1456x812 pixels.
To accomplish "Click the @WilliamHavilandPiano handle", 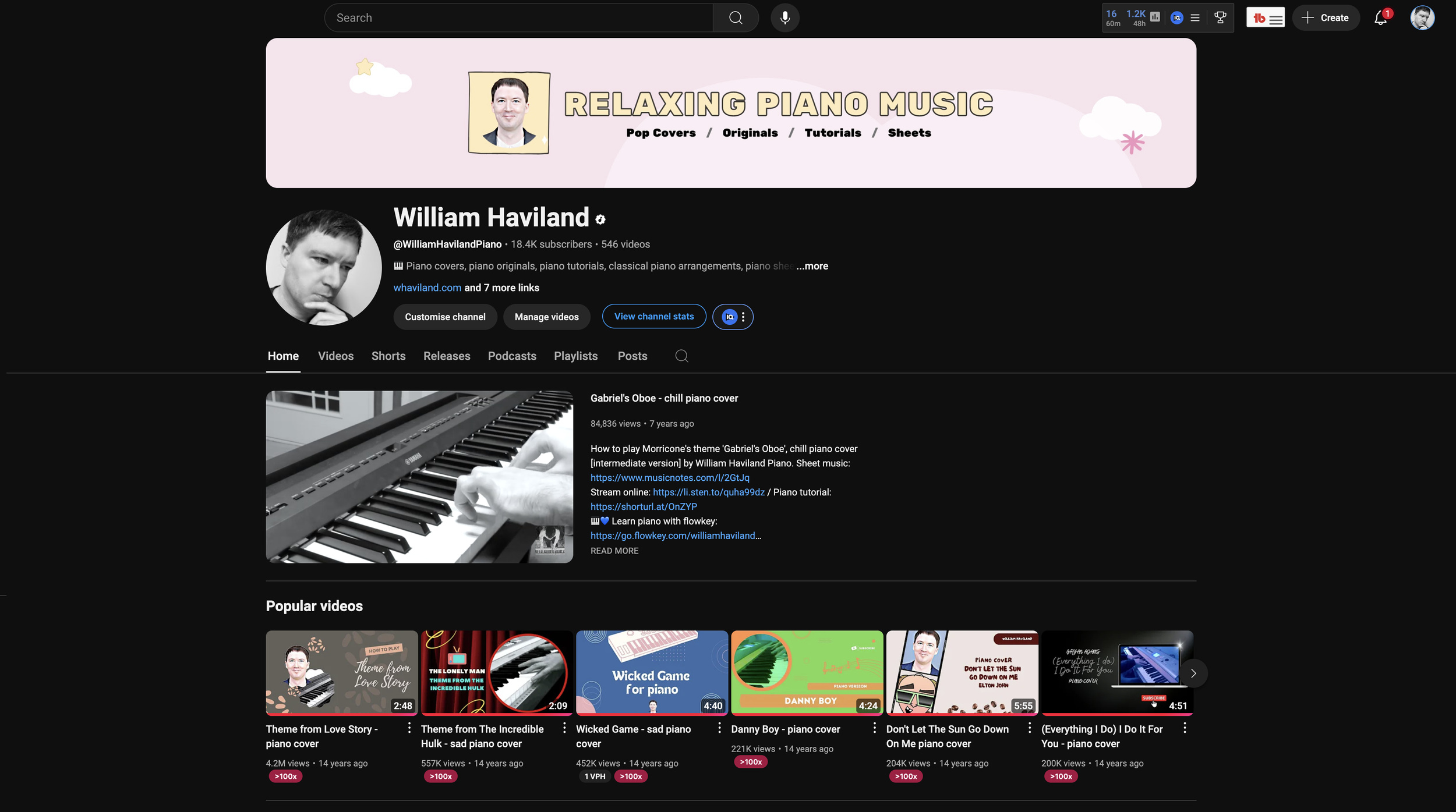I will [x=447, y=244].
